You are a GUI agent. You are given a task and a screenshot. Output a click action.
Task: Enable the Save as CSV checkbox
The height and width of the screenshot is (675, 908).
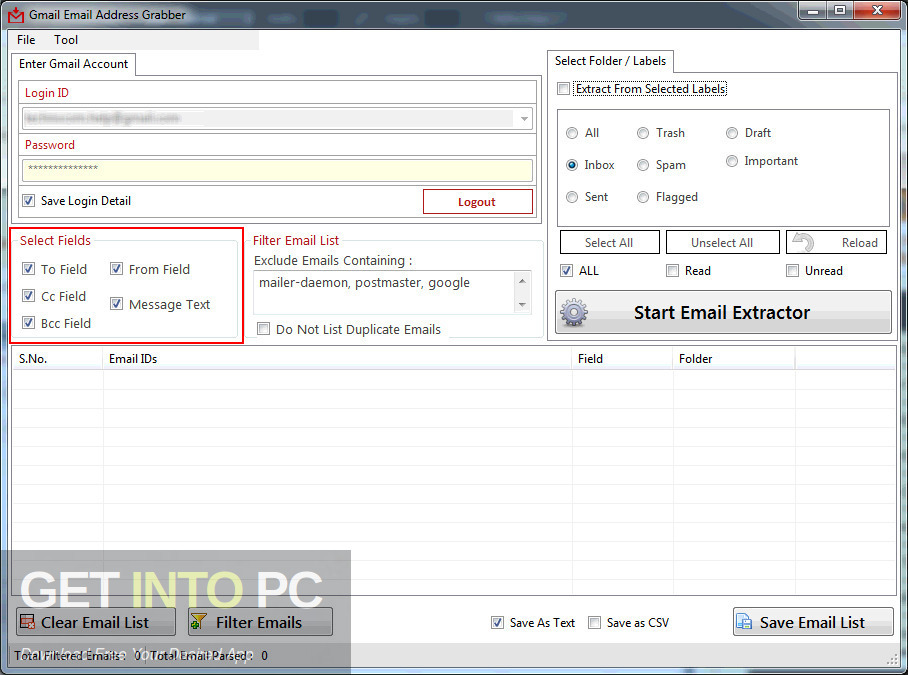click(x=594, y=622)
